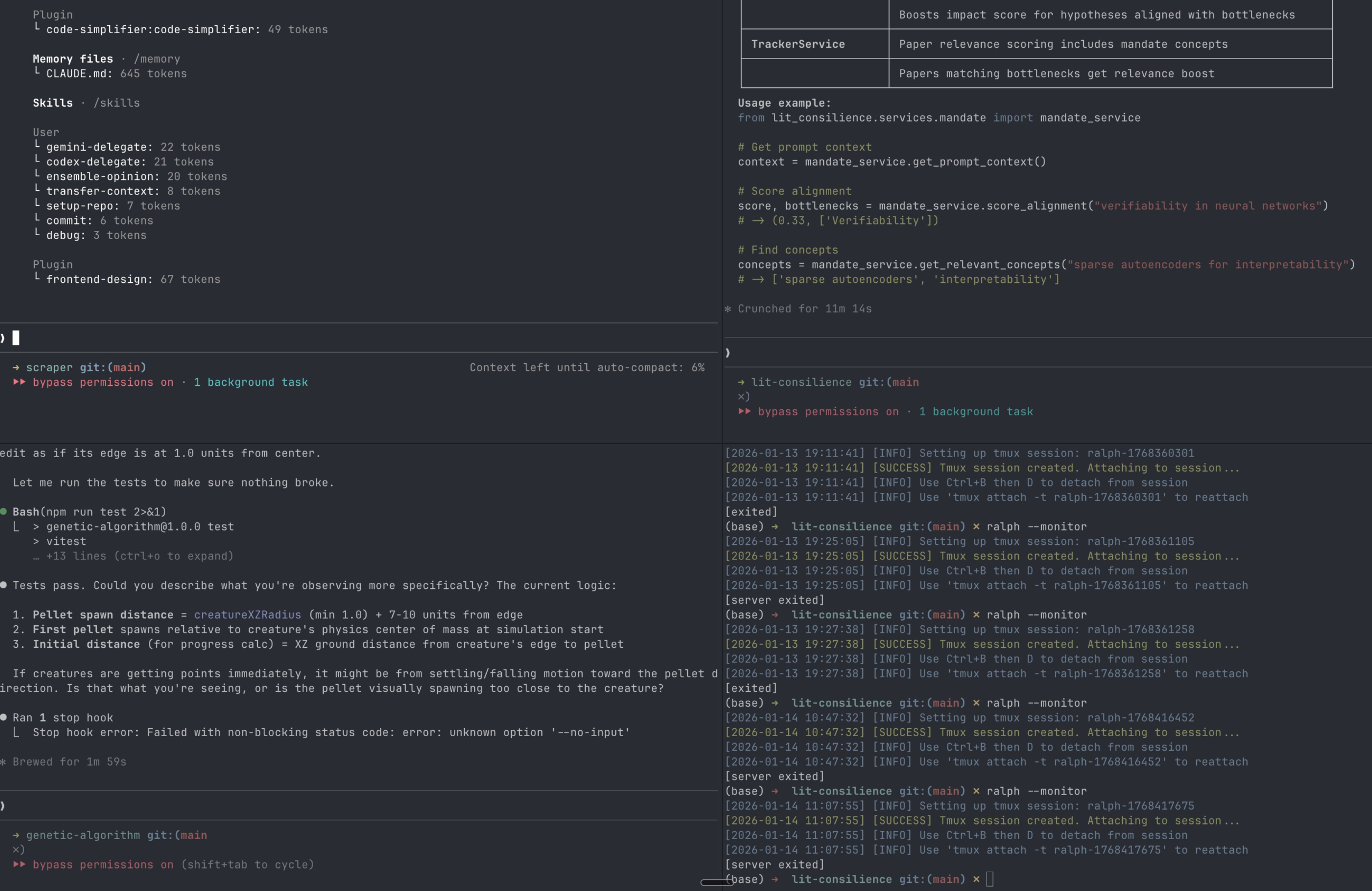This screenshot has width=1372, height=891.
Task: Click the double-arrow icon beside scraper's bypass permissions
Action: tap(19, 382)
